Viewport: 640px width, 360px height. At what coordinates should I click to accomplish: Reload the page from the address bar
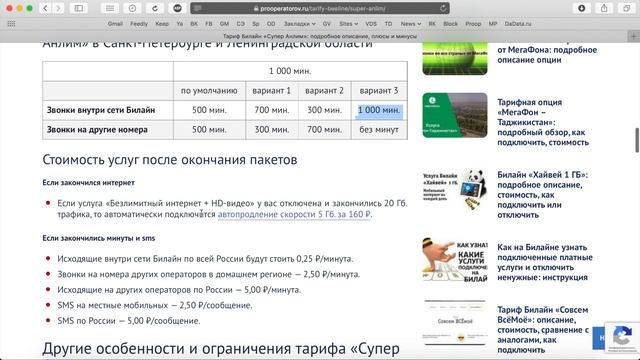pos(443,8)
